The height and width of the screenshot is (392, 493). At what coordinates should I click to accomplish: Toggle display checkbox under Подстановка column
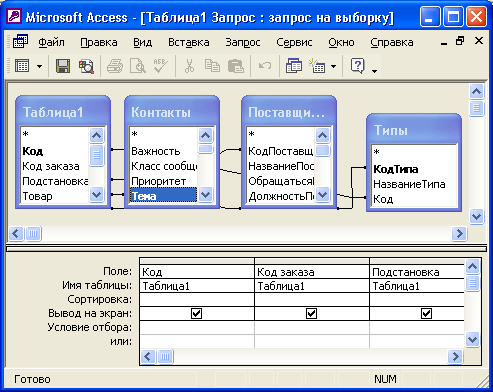[x=426, y=313]
